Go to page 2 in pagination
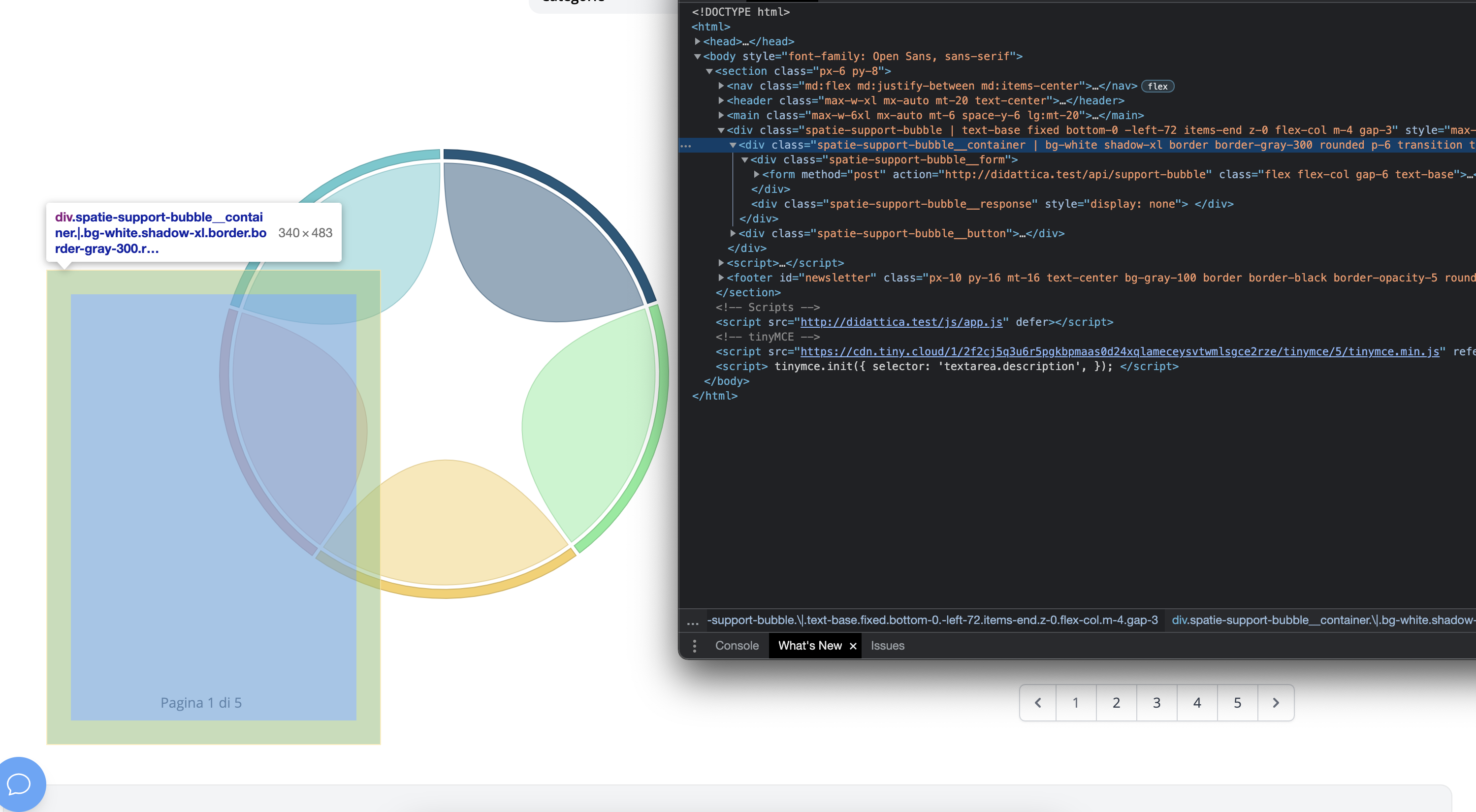The width and height of the screenshot is (1476, 812). click(x=1116, y=703)
